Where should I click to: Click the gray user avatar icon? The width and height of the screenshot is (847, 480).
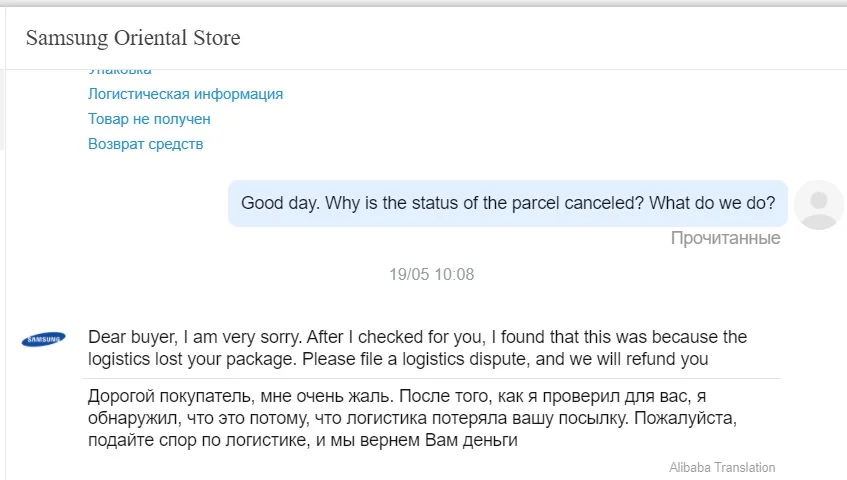coord(818,205)
